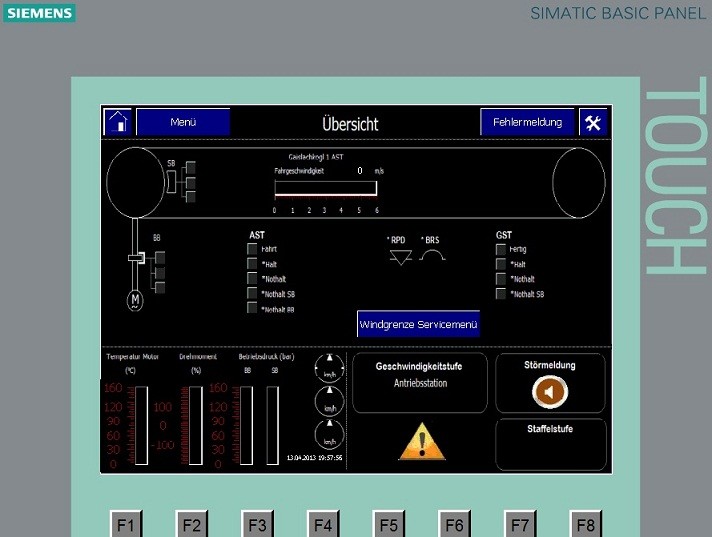Open the Fehlermeldung page
Screen dimensions: 712x537
527,122
